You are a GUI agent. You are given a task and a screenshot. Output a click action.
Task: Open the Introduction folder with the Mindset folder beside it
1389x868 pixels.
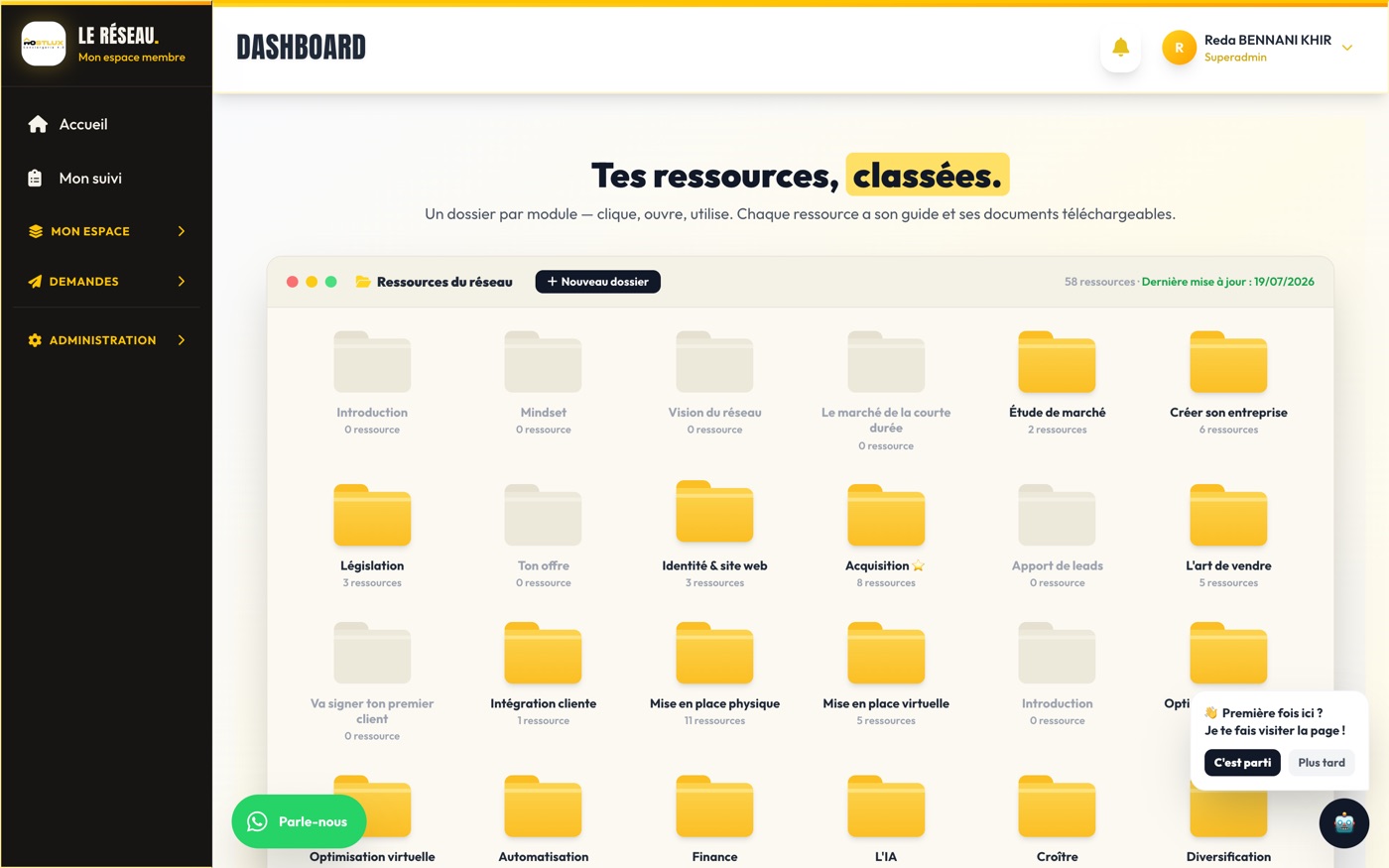372,383
